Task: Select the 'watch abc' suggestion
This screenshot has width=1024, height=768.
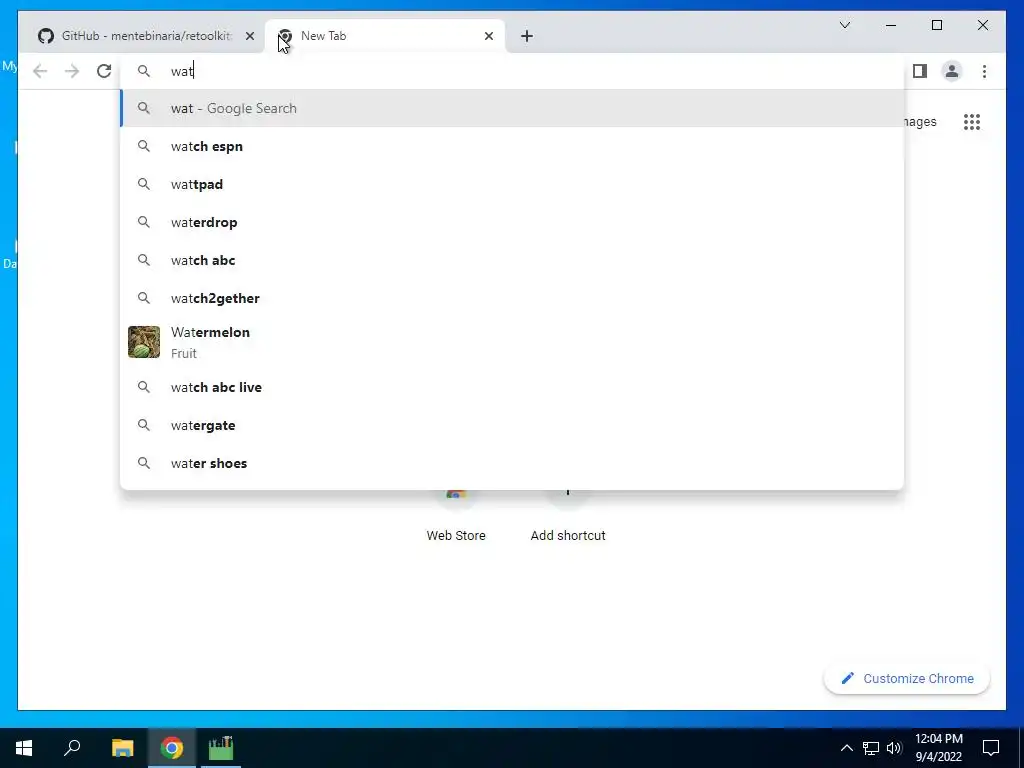Action: coord(512,260)
